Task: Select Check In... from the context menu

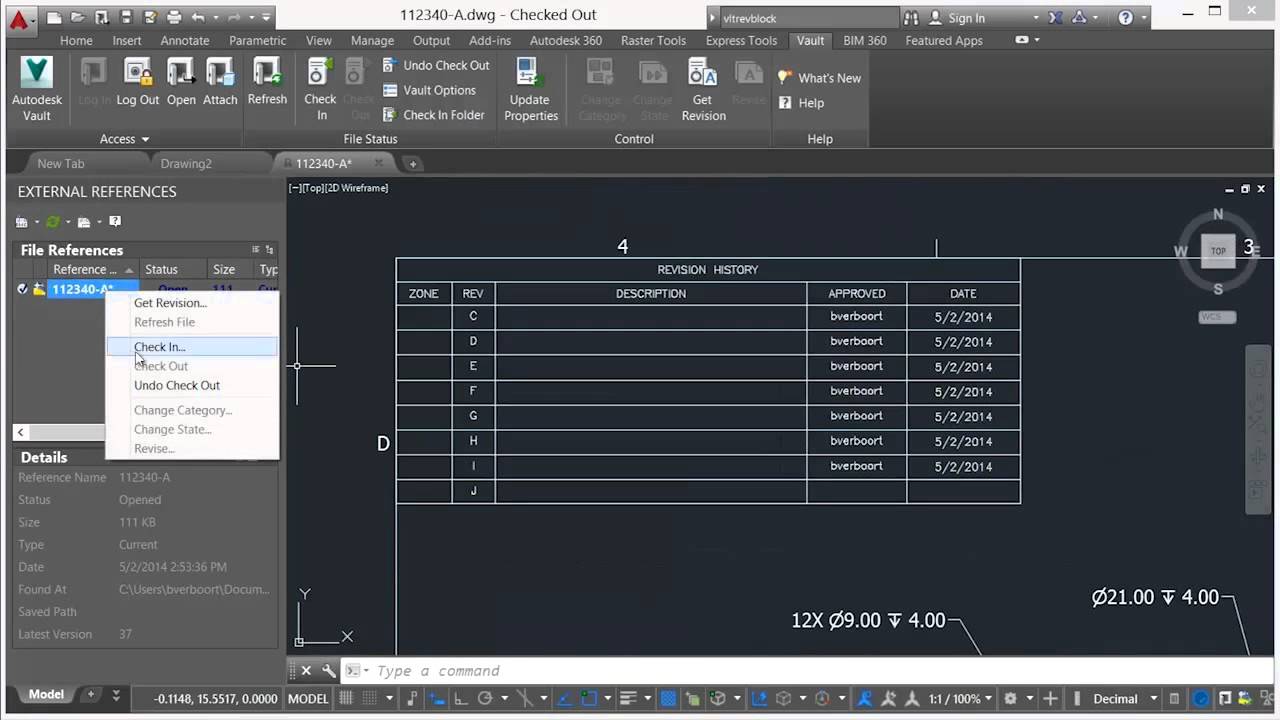Action: pyautogui.click(x=191, y=347)
